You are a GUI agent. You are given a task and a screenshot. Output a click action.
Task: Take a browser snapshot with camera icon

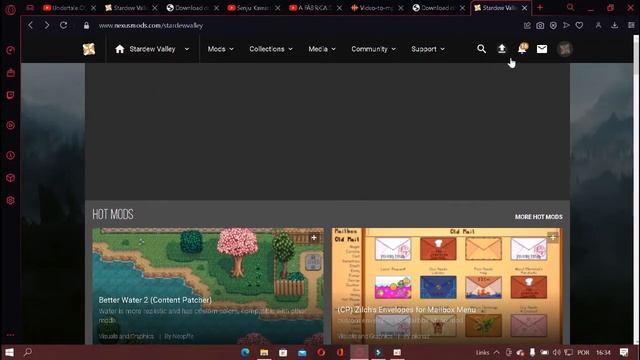(540, 25)
